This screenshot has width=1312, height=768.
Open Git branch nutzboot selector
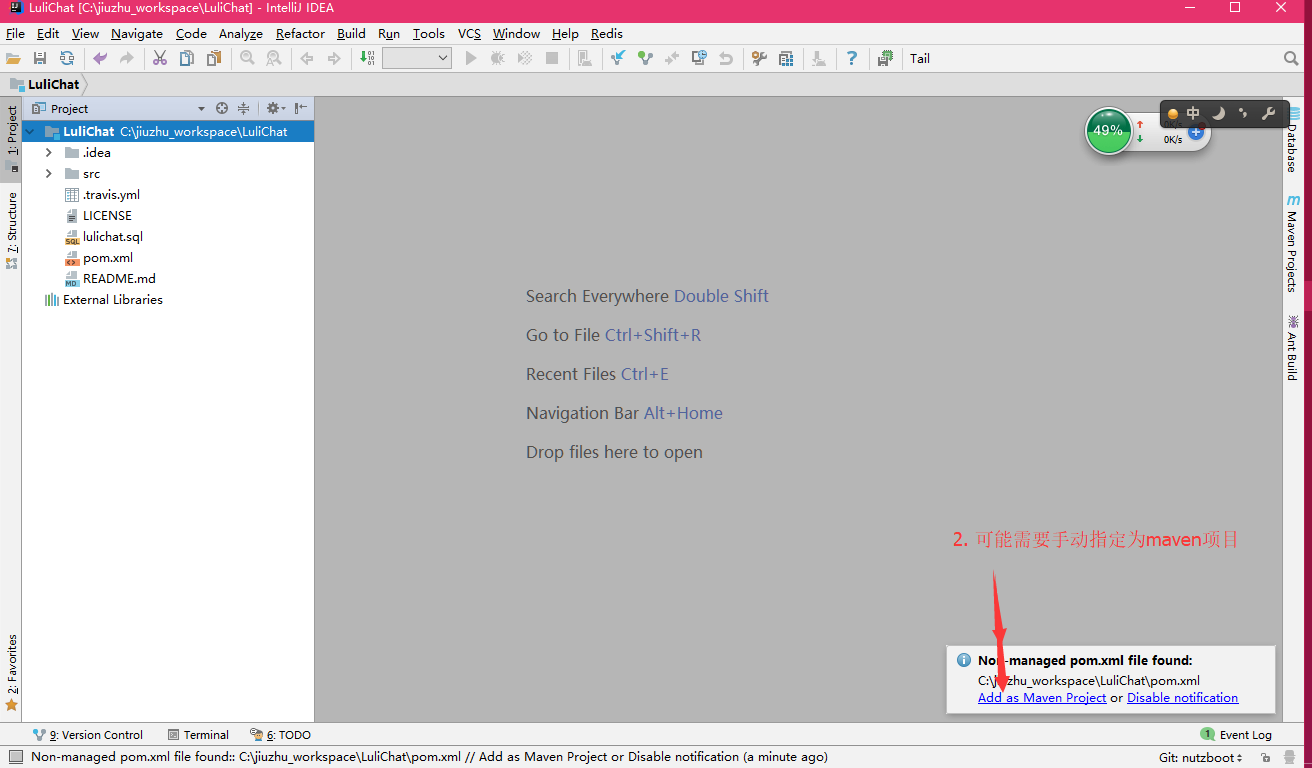pos(1201,758)
